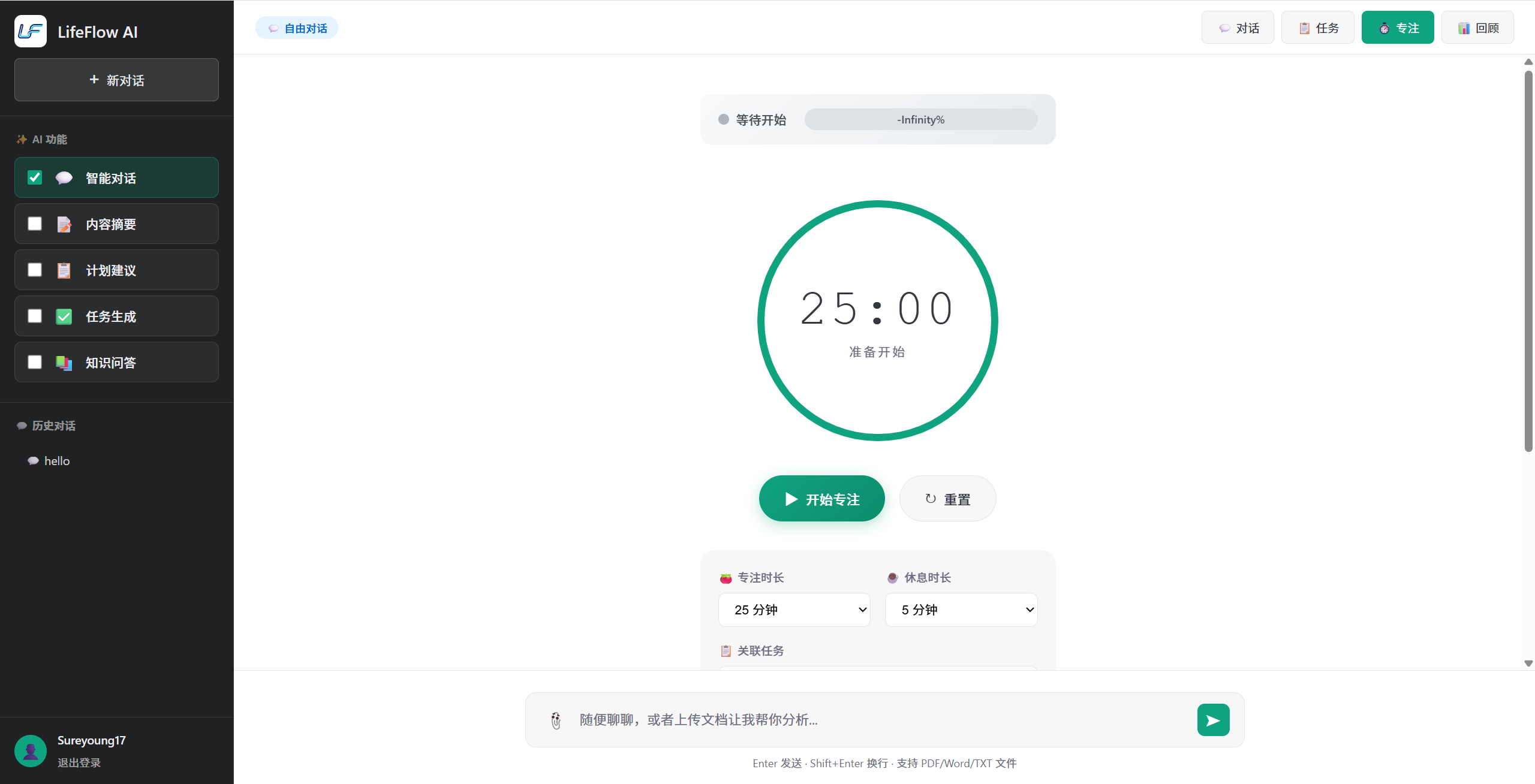The width and height of the screenshot is (1535, 784).
Task: Switch to the 任务 tab
Action: click(x=1317, y=27)
